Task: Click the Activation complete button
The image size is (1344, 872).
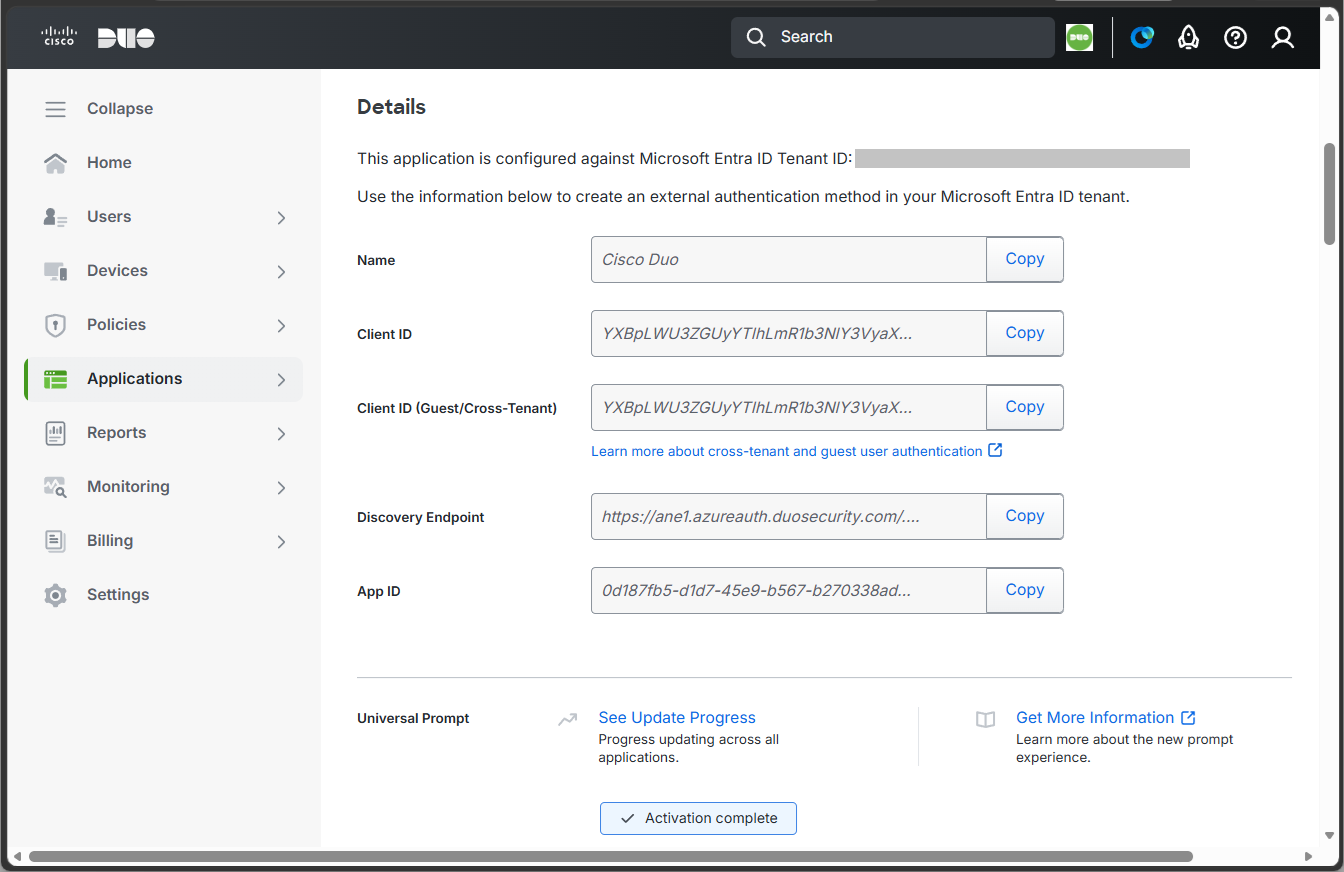Action: point(698,818)
